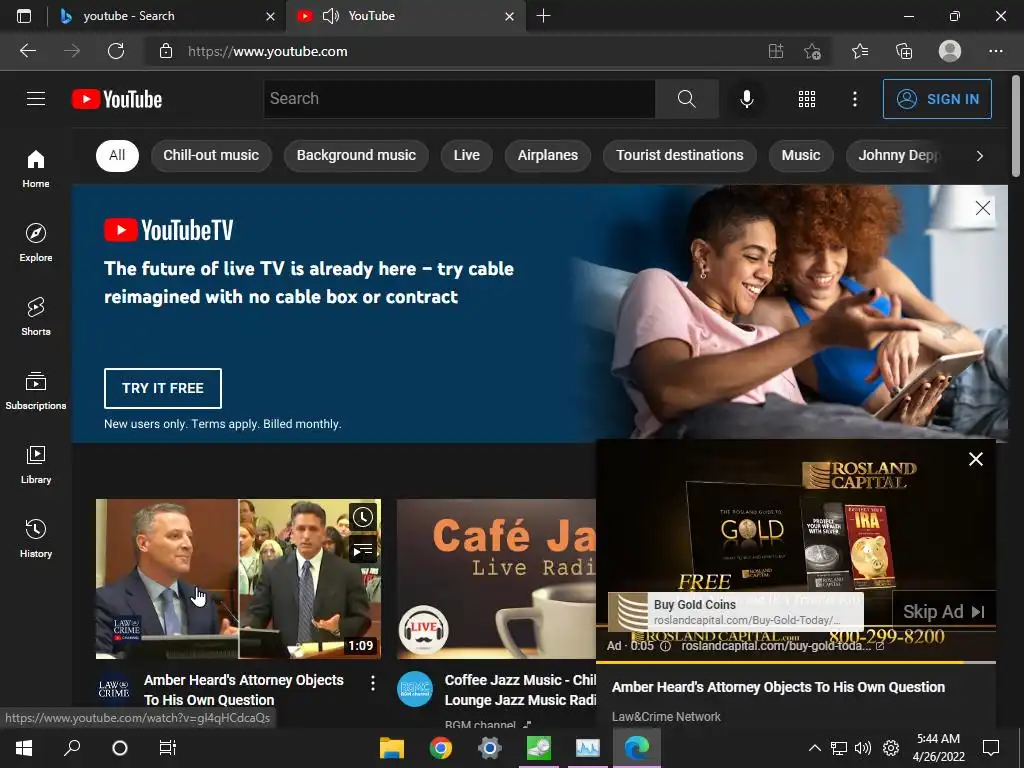
Task: Click the ad progress bar in miniplayer
Action: point(796,662)
